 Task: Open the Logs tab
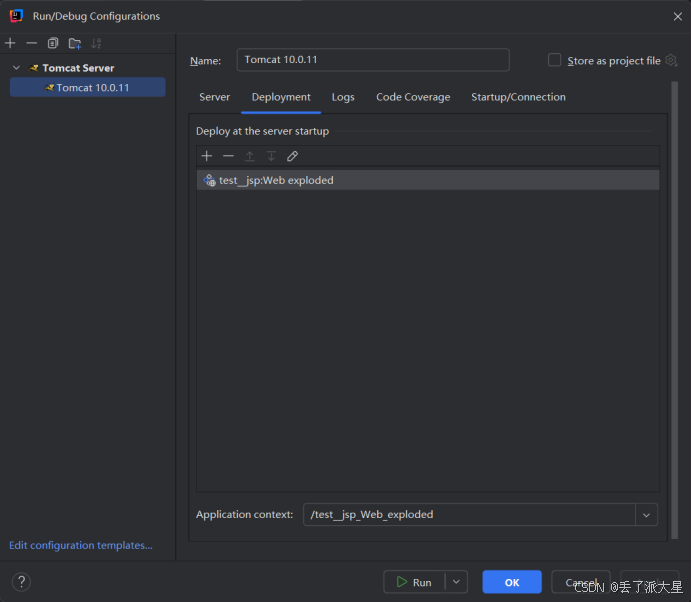tap(343, 97)
